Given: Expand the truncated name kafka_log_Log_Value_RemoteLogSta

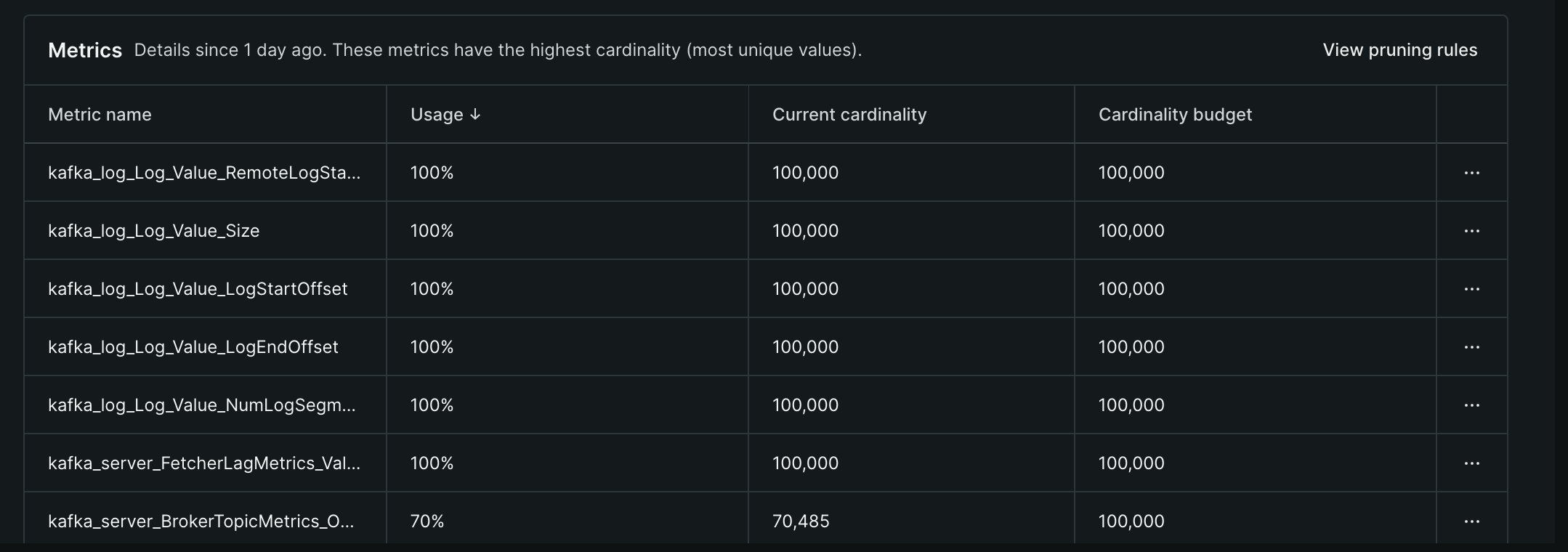Looking at the screenshot, I should (x=203, y=172).
